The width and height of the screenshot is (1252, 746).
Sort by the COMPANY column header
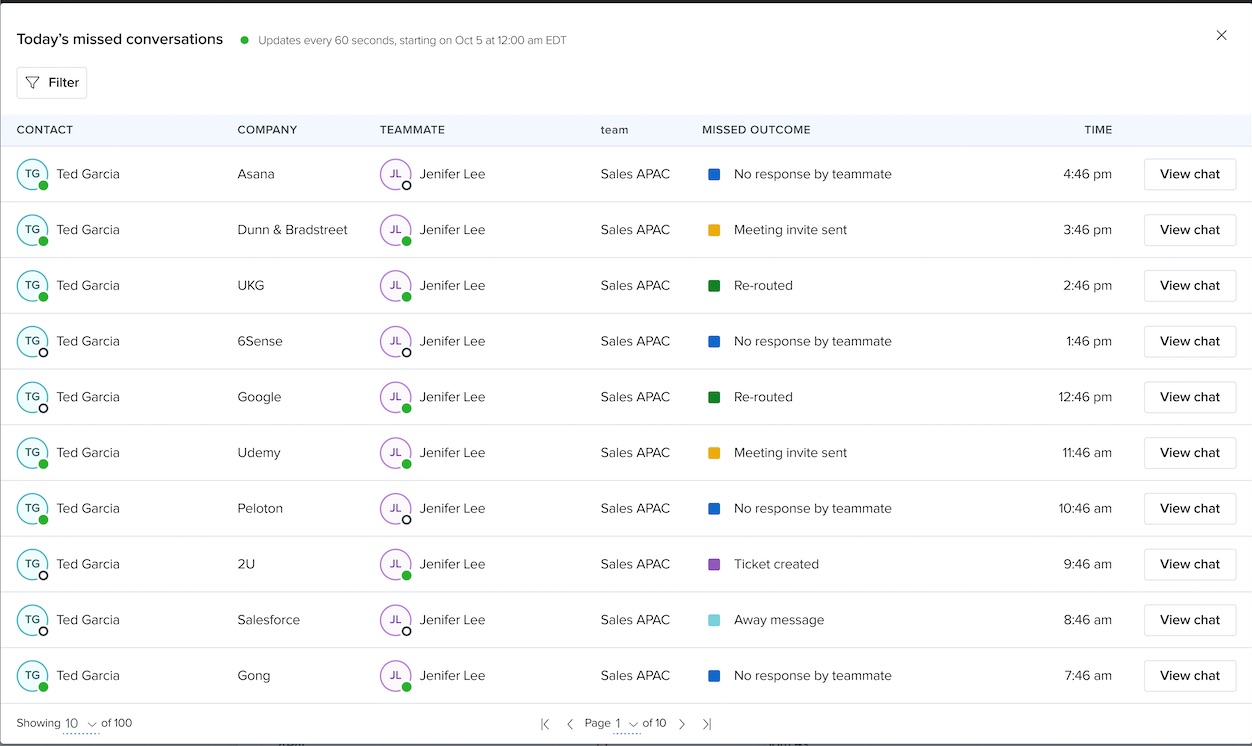(267, 130)
